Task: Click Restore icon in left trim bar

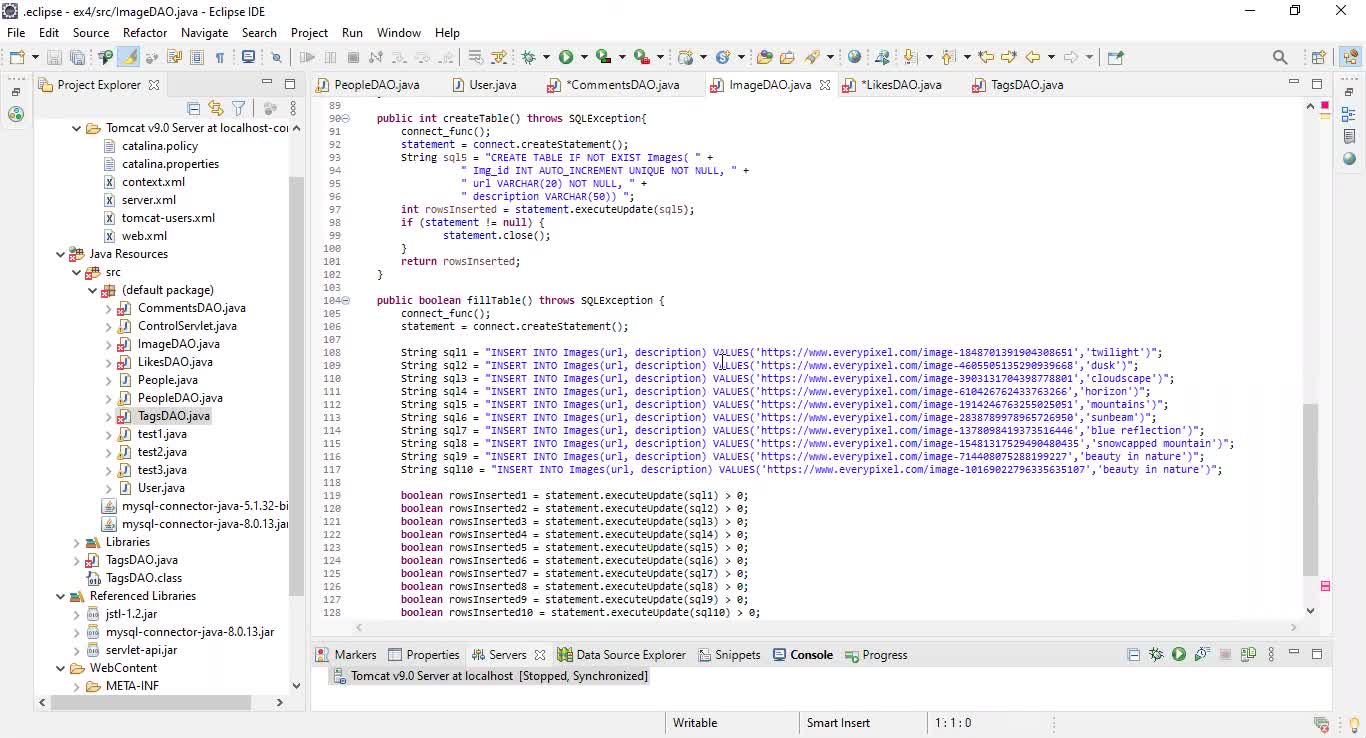Action: 16,92
